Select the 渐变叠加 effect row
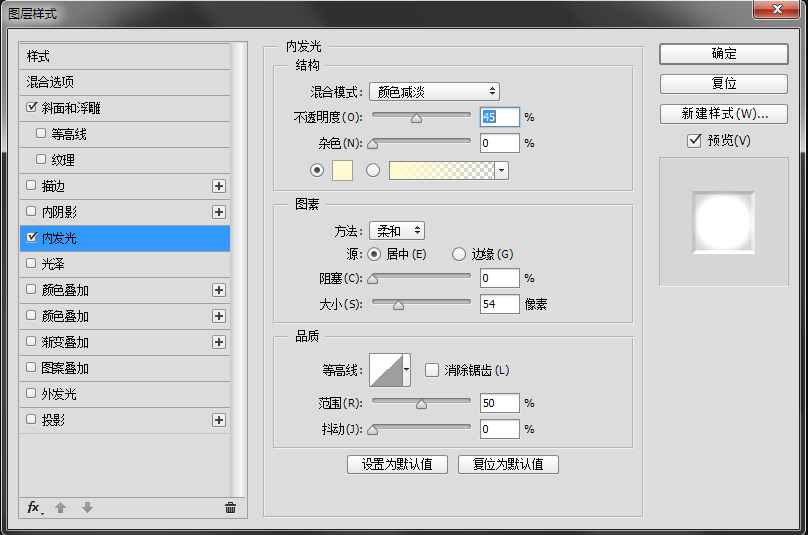Screen dimensions: 808x535 pyautogui.click(x=125, y=342)
